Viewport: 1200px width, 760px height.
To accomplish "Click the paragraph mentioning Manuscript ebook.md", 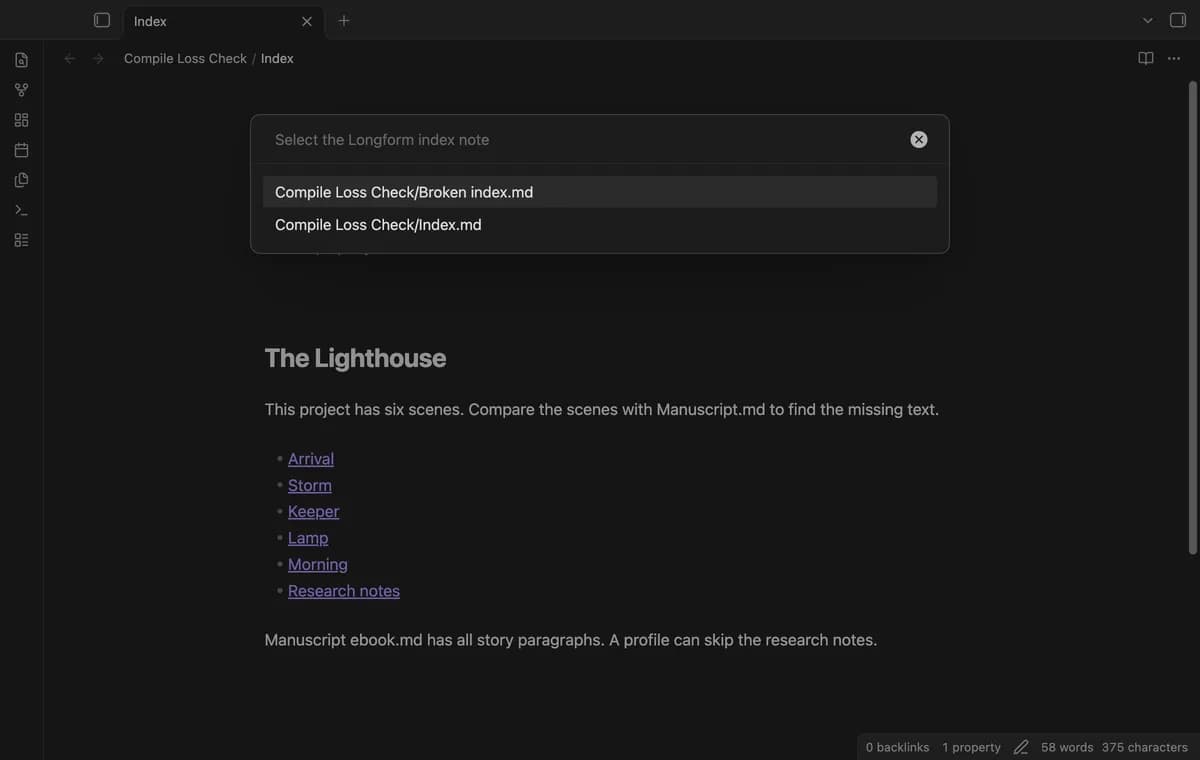I will 571,640.
